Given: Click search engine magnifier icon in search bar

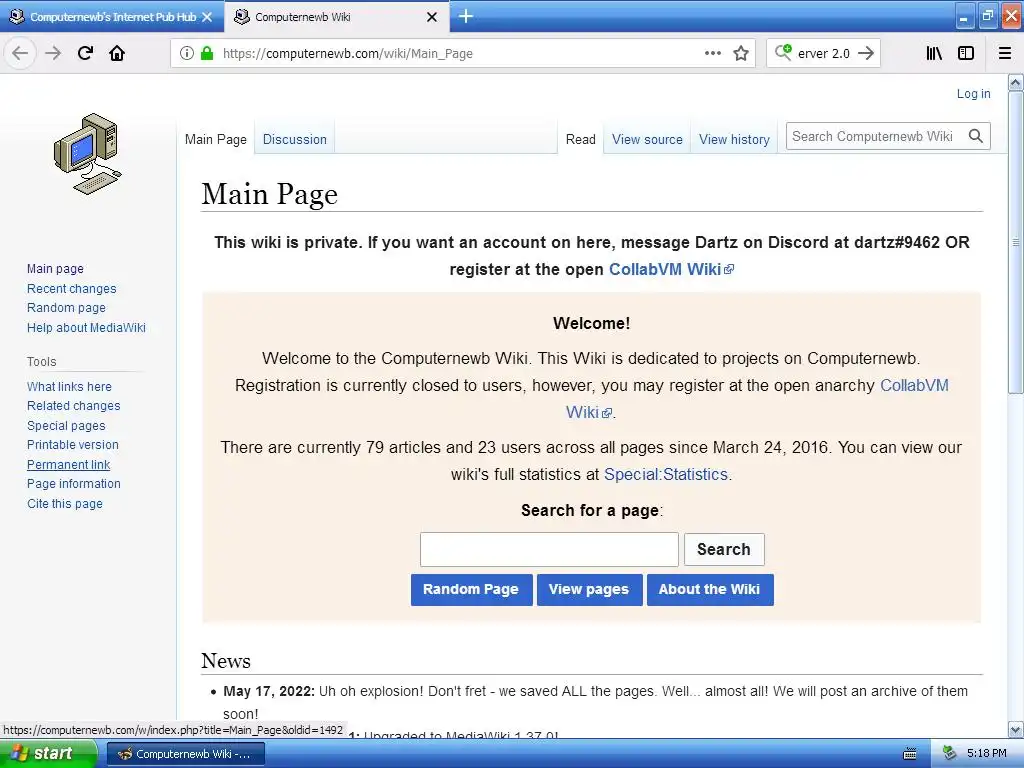Looking at the screenshot, I should (782, 52).
